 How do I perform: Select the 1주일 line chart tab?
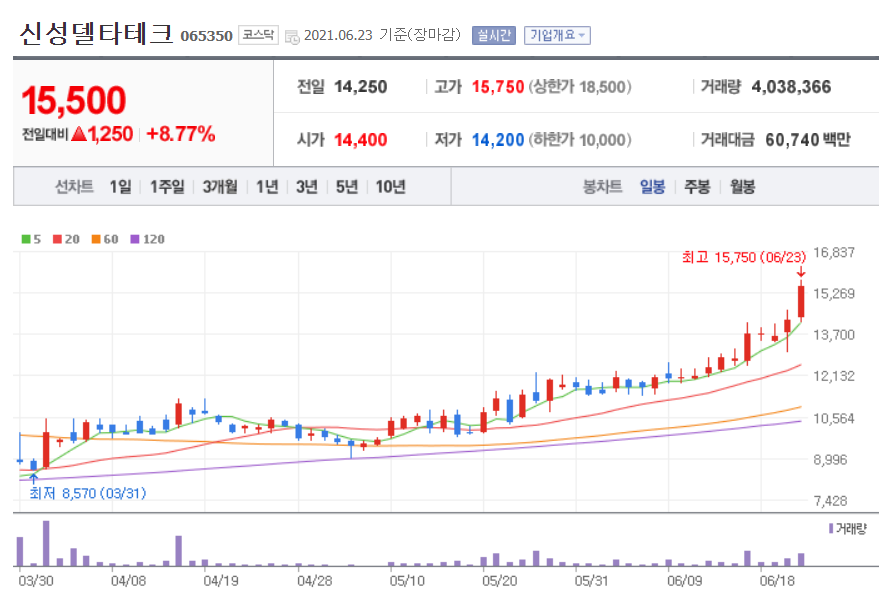pos(166,187)
